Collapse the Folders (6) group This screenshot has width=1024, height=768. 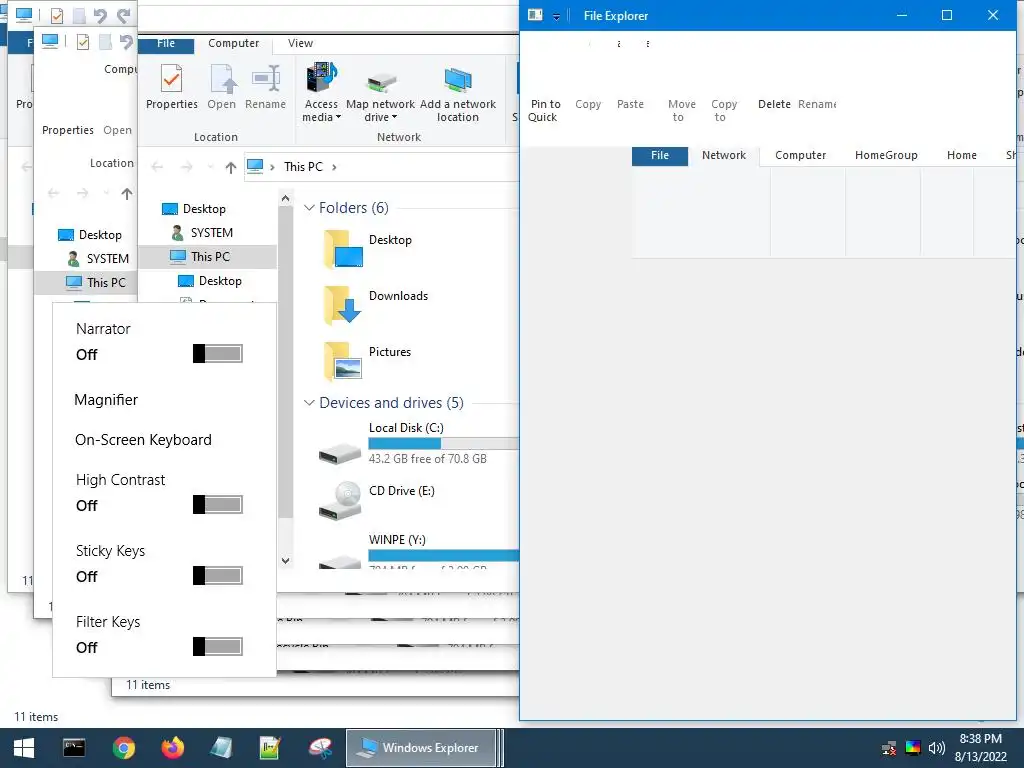click(x=310, y=208)
